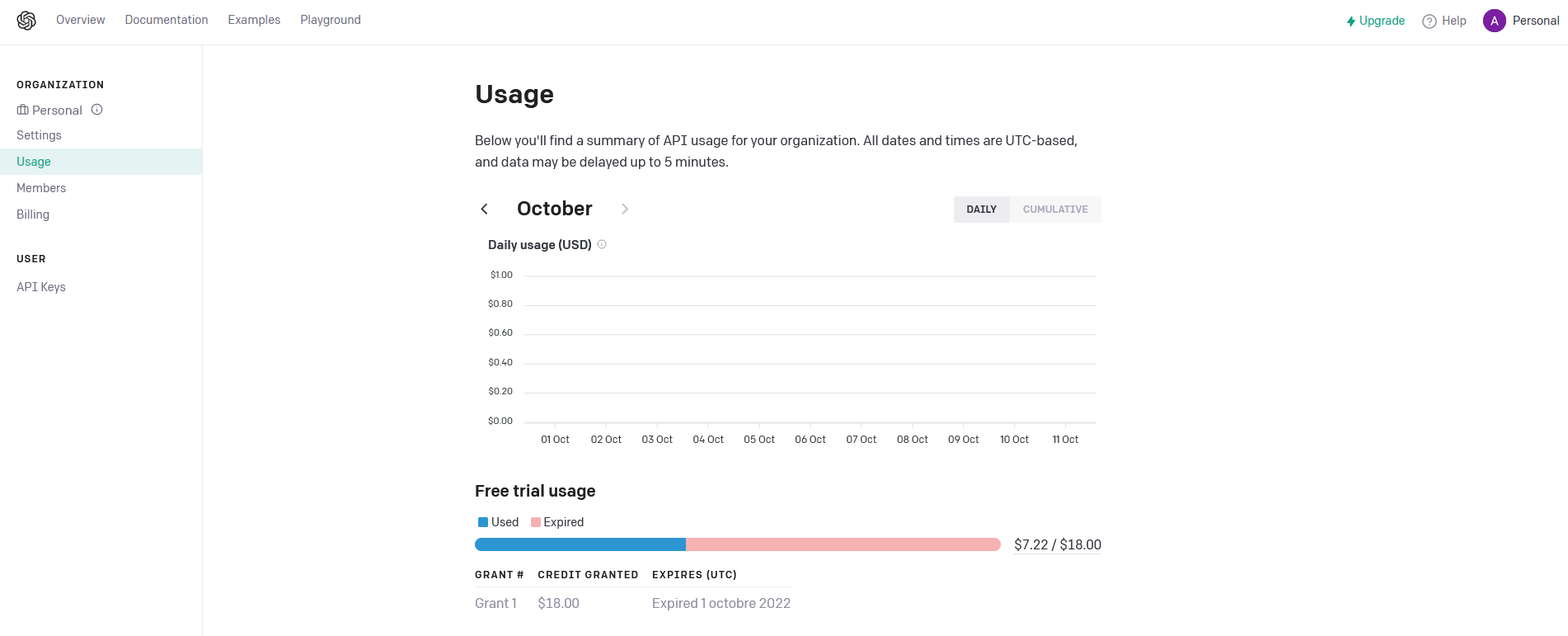Switch to the Documentation tab
This screenshot has width=1568, height=636.
166,20
